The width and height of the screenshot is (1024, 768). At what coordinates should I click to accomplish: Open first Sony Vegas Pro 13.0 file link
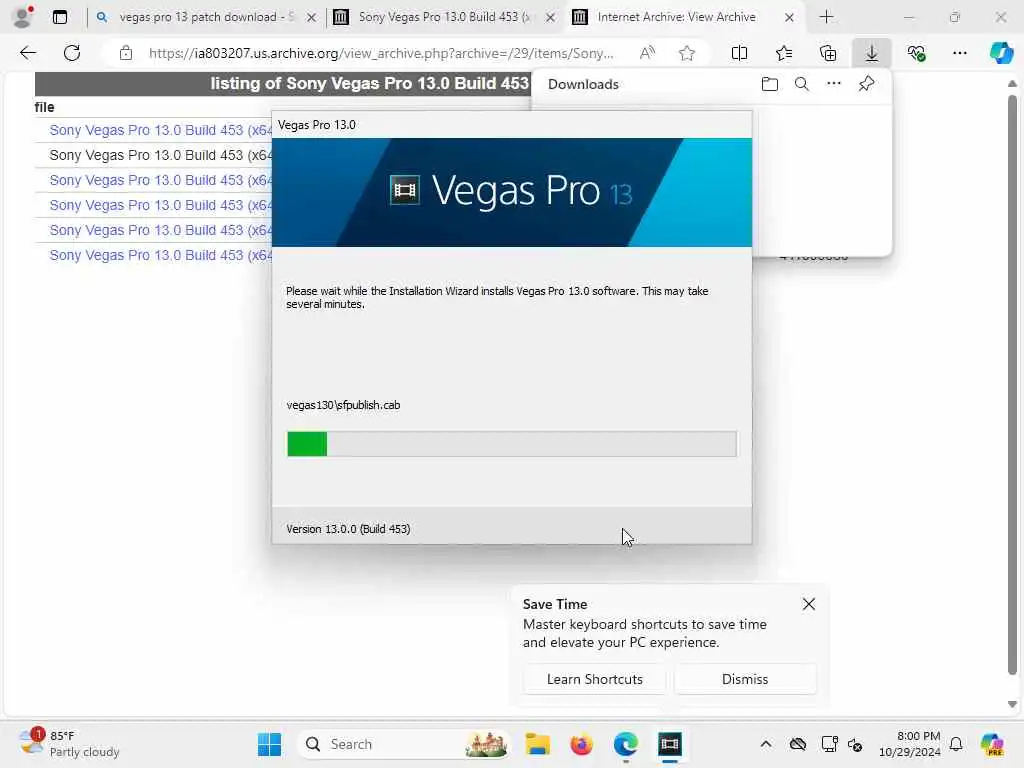[161, 130]
